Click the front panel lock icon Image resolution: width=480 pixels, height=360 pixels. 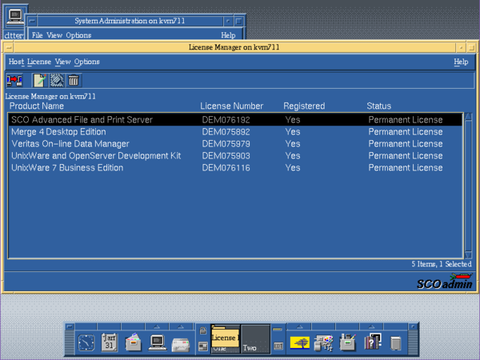203,331
